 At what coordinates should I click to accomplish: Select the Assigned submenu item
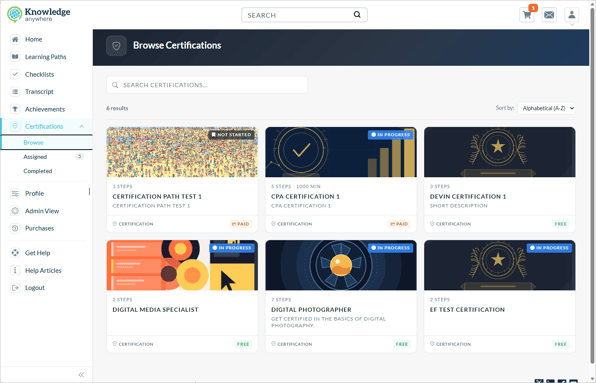[x=35, y=157]
